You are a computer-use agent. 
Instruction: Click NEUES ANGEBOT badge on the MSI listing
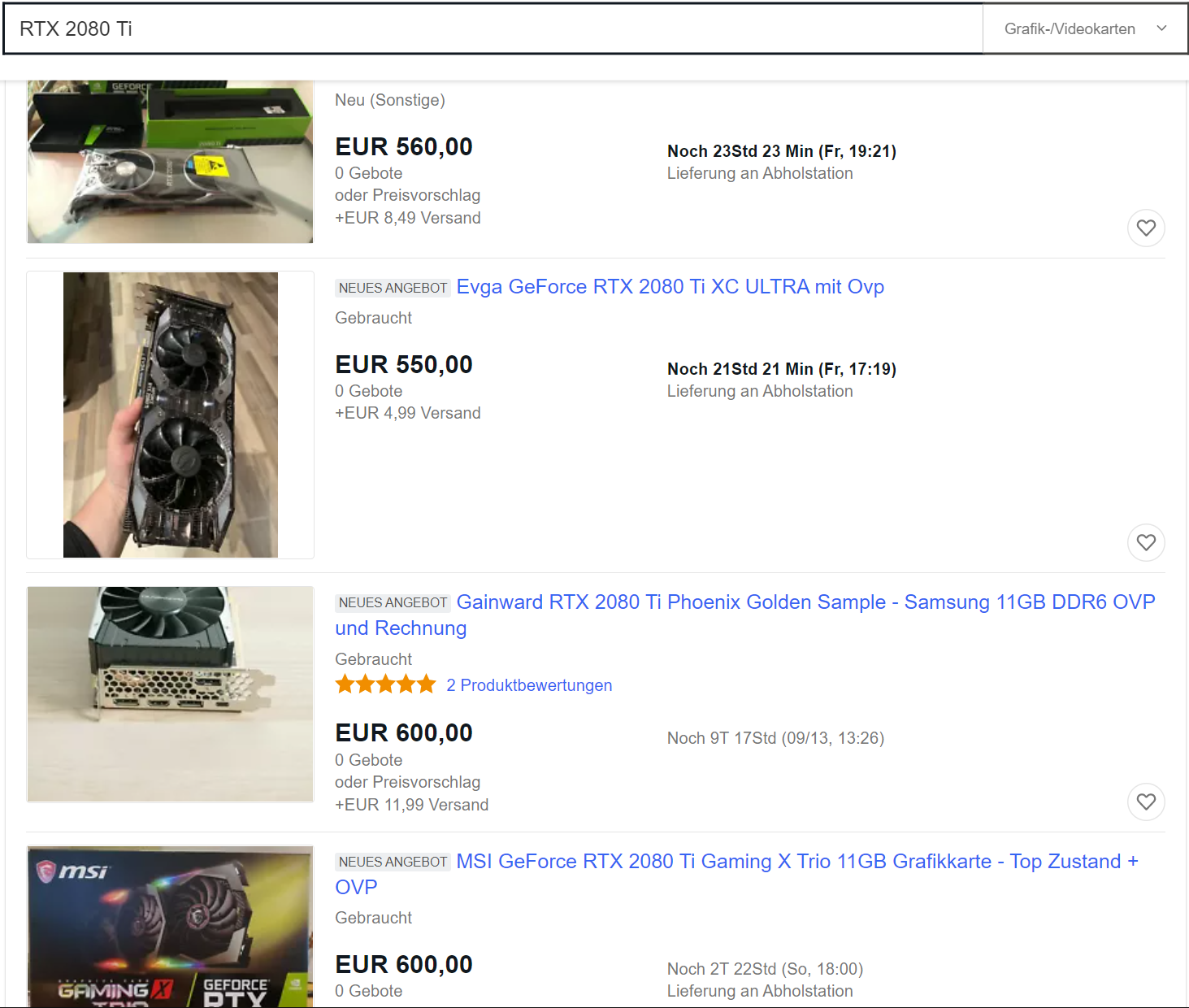pos(393,862)
